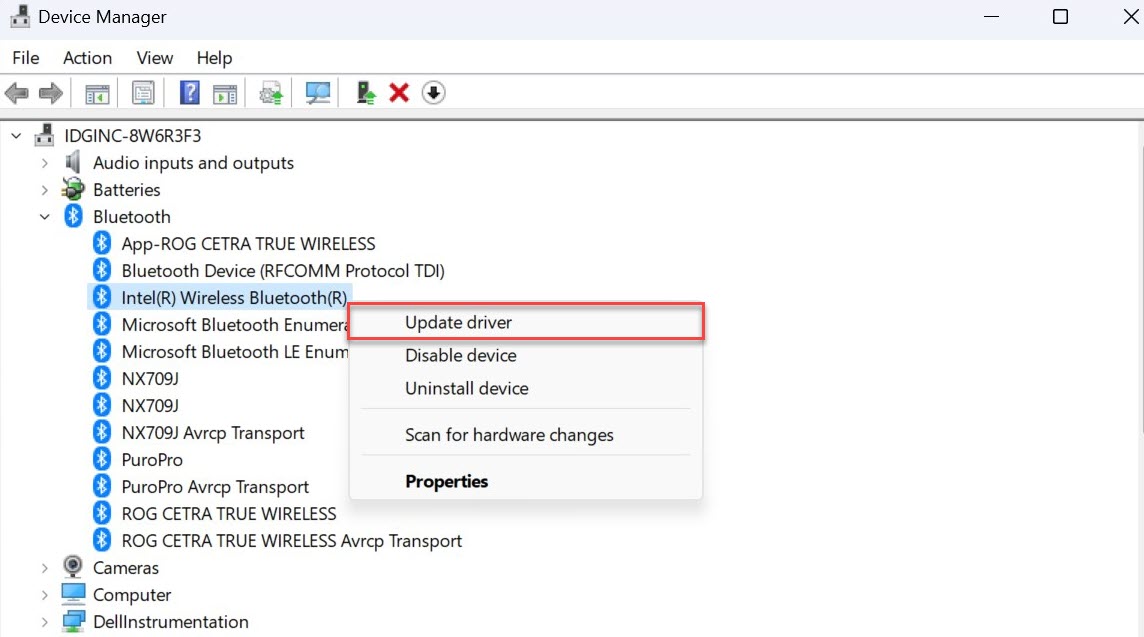The height and width of the screenshot is (637, 1144).
Task: Click the red X Uninstall device icon
Action: click(x=399, y=93)
